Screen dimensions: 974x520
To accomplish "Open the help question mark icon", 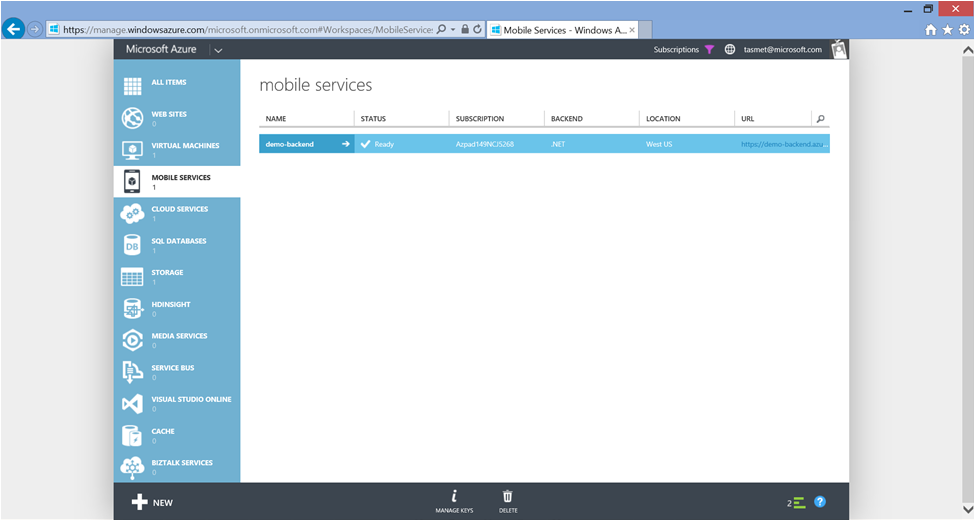I will pos(820,502).
